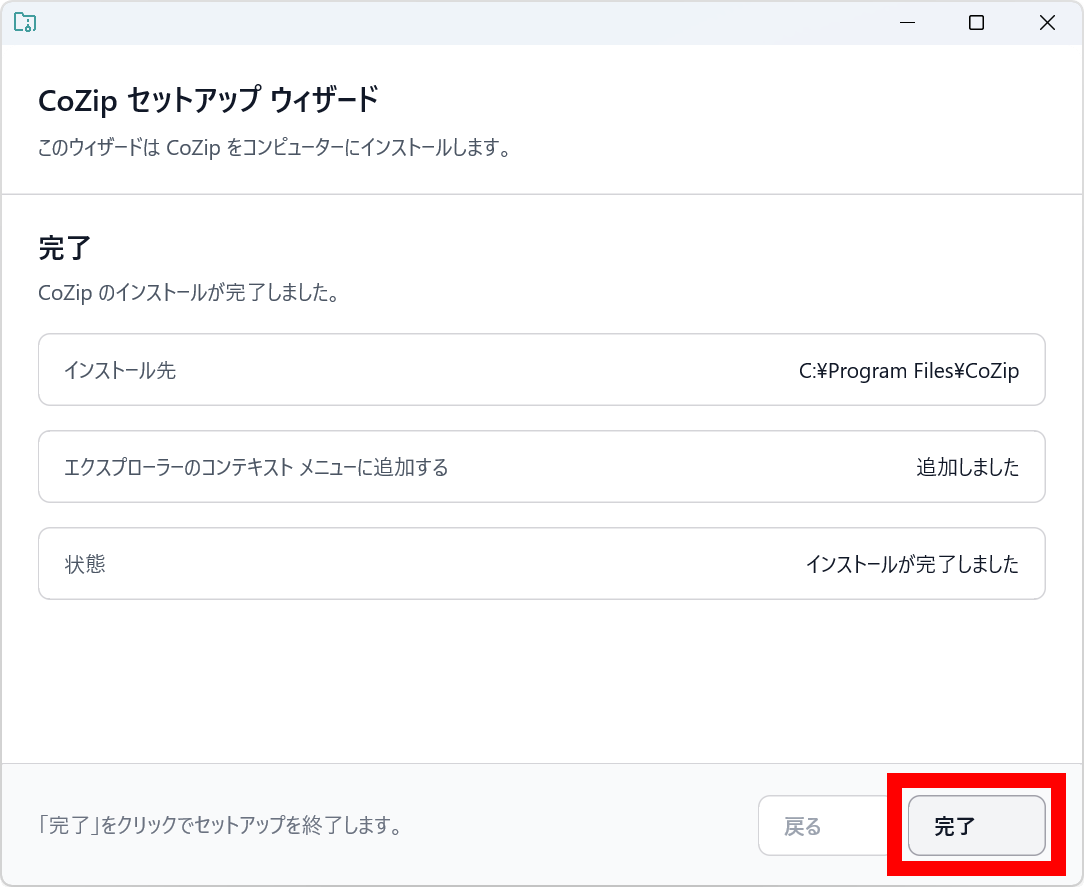Image resolution: width=1084 pixels, height=887 pixels.
Task: Maximize the CoZip setup wizard window
Action: point(976,23)
